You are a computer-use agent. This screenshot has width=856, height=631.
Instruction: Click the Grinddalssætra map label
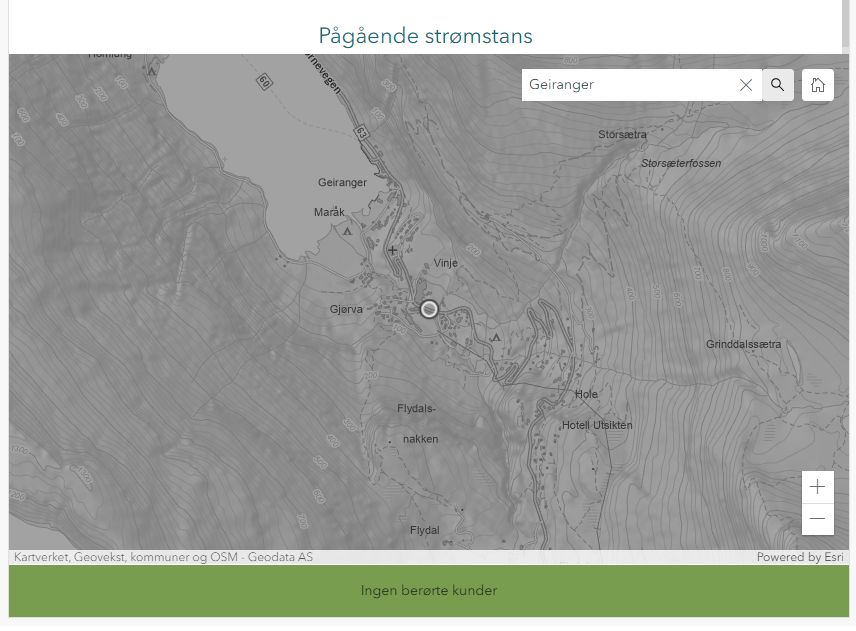(x=743, y=344)
